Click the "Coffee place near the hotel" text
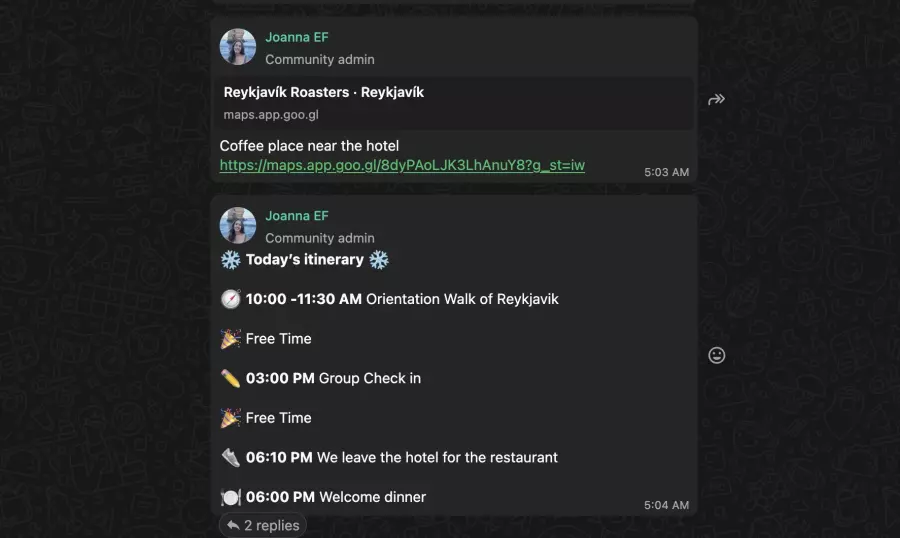The height and width of the screenshot is (538, 900). pos(309,146)
